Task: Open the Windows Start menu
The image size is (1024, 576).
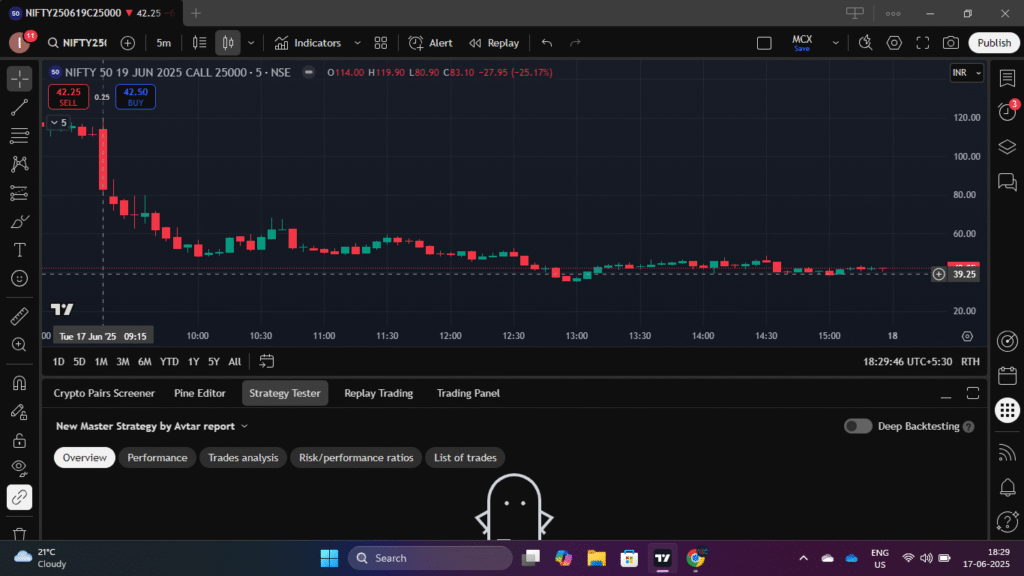Action: (x=329, y=558)
